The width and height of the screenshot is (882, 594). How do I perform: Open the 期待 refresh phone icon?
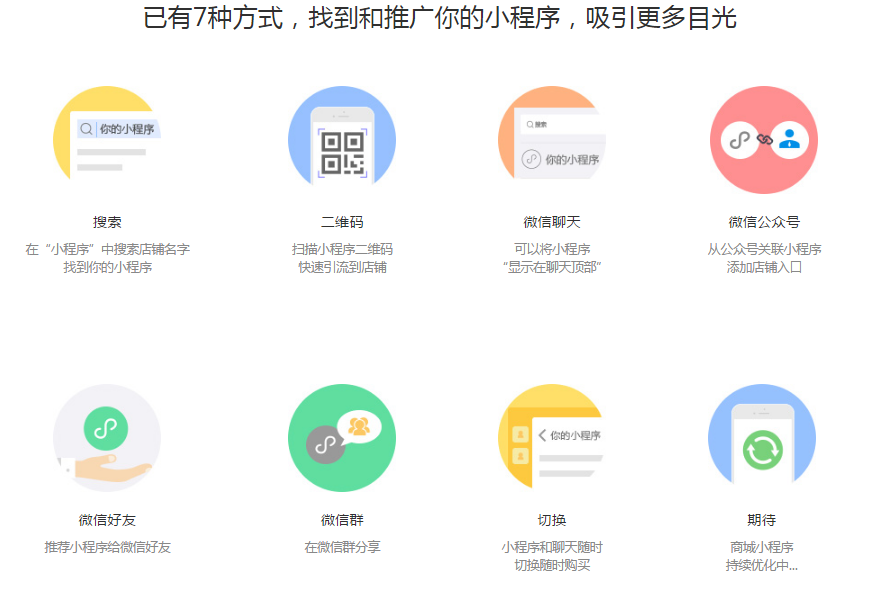coord(762,440)
